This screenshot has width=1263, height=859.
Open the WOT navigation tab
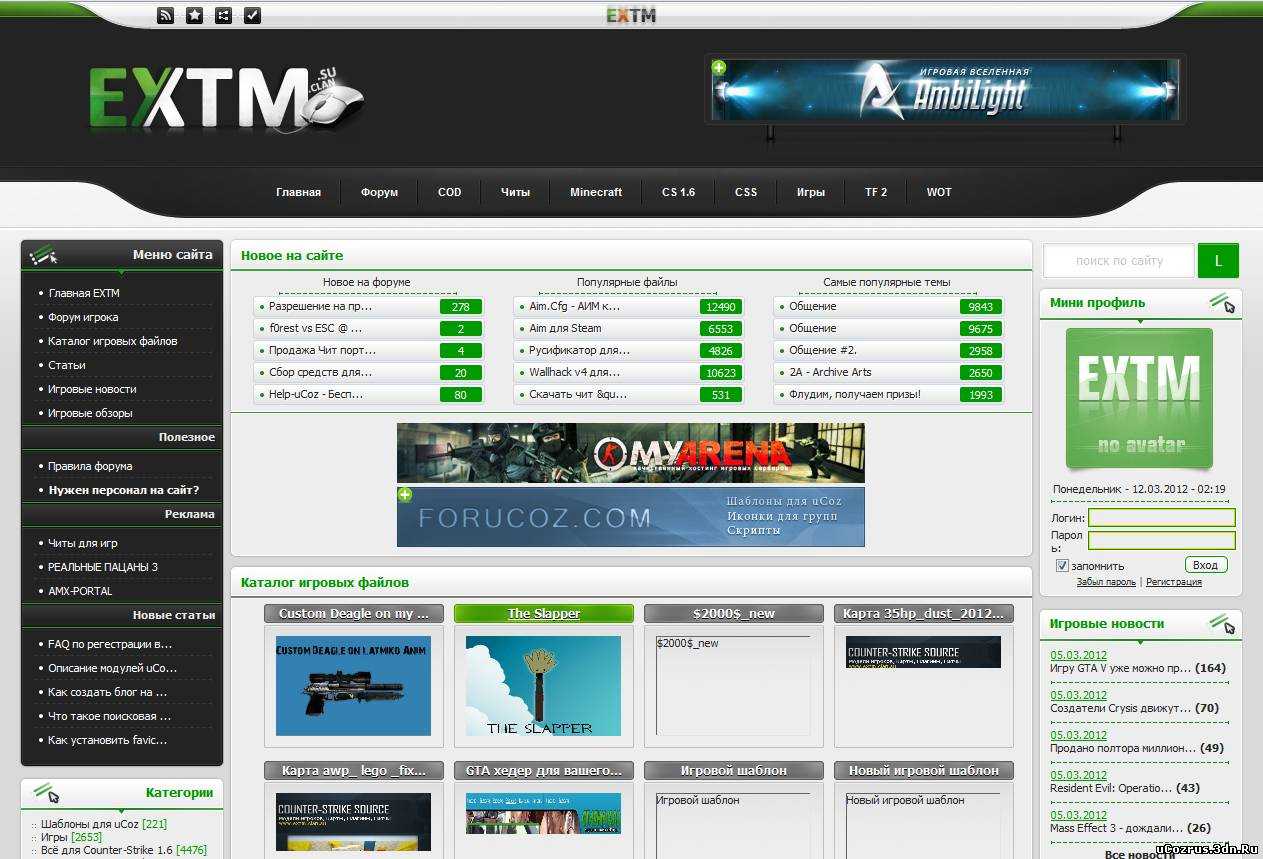939,192
